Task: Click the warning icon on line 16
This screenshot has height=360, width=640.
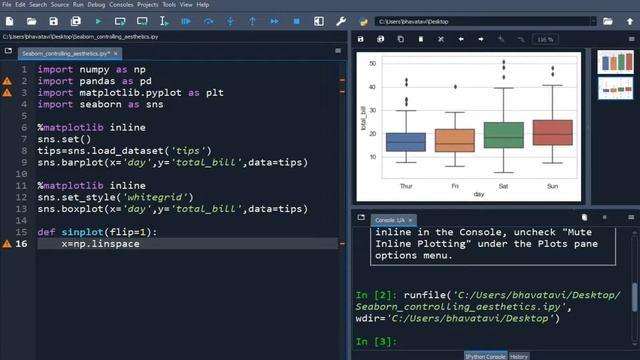Action: point(7,244)
